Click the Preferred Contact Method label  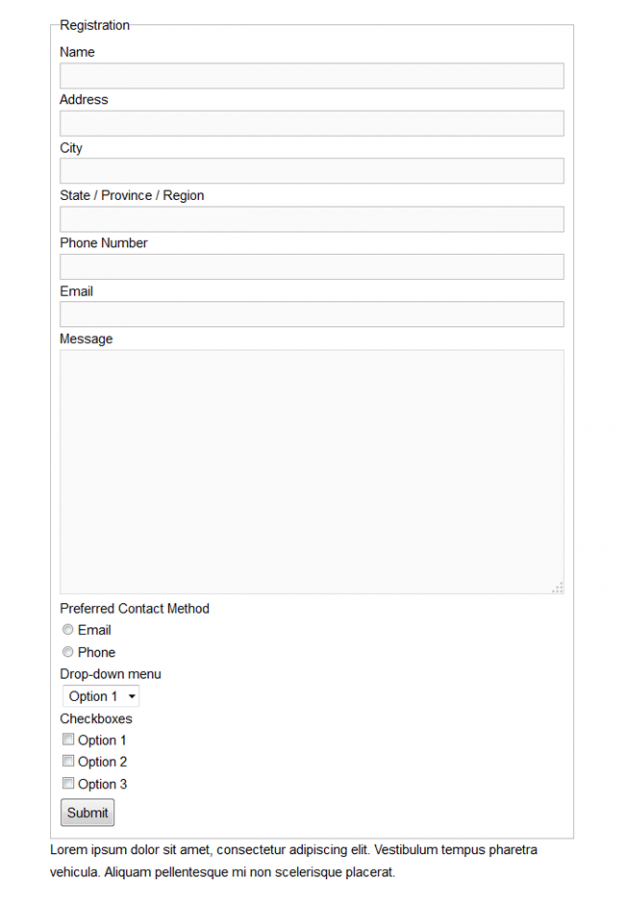click(135, 608)
